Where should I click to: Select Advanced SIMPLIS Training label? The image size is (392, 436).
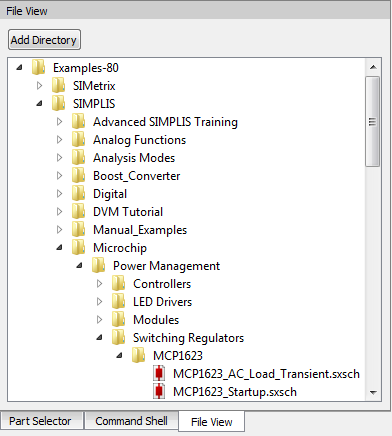point(165,122)
